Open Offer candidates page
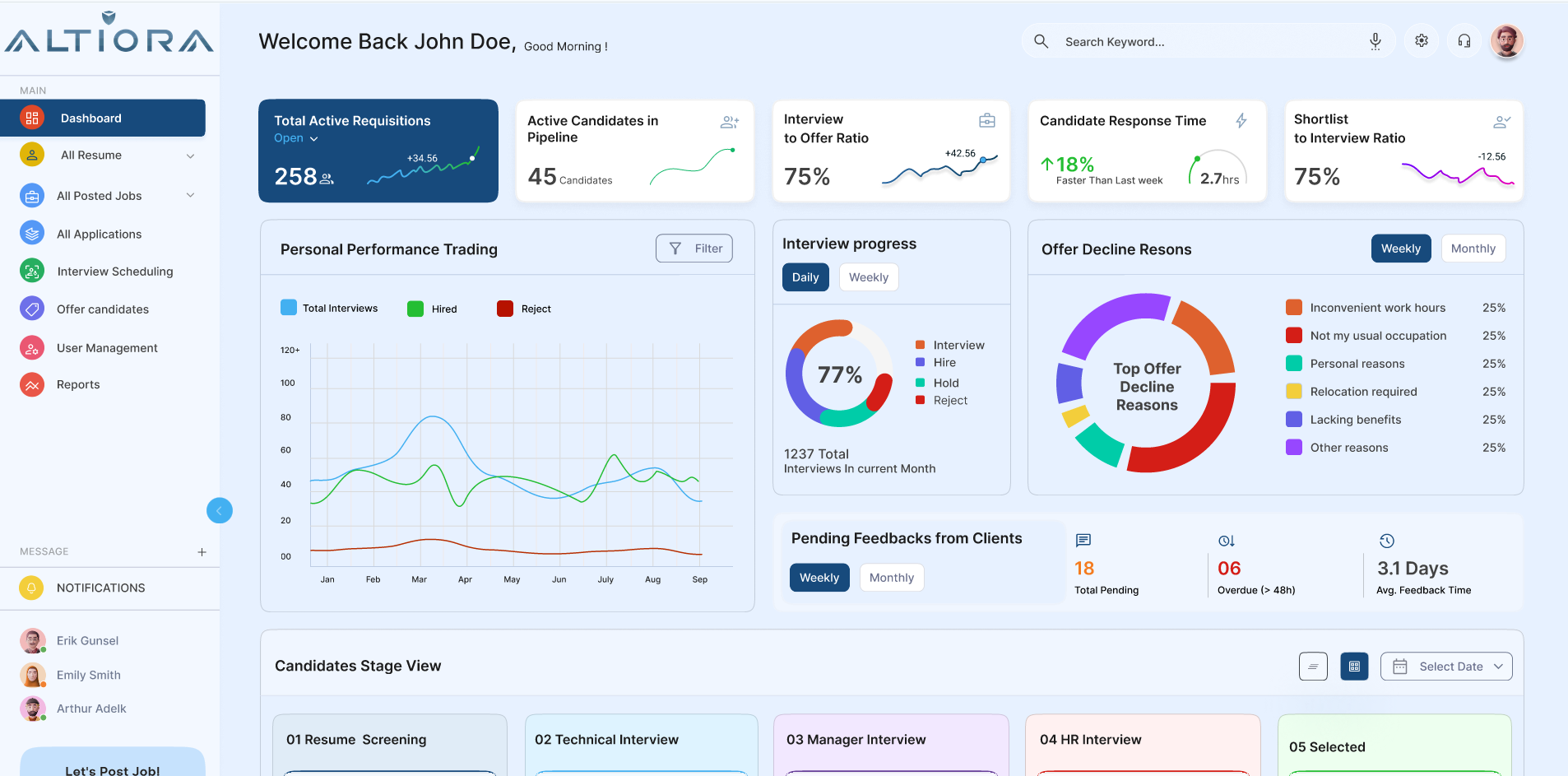The image size is (1568, 776). coord(103,309)
